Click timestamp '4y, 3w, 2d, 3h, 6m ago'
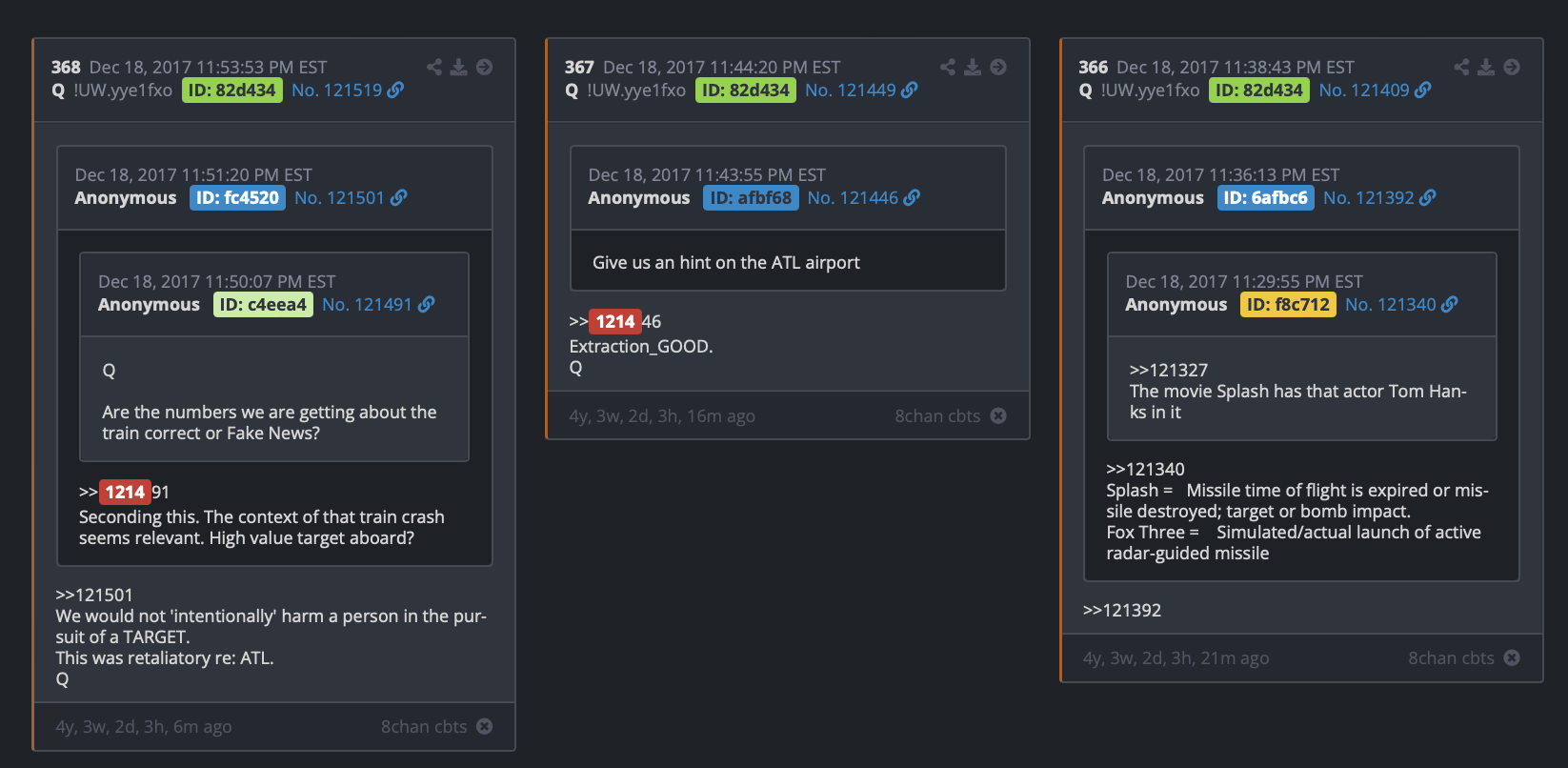 [144, 726]
